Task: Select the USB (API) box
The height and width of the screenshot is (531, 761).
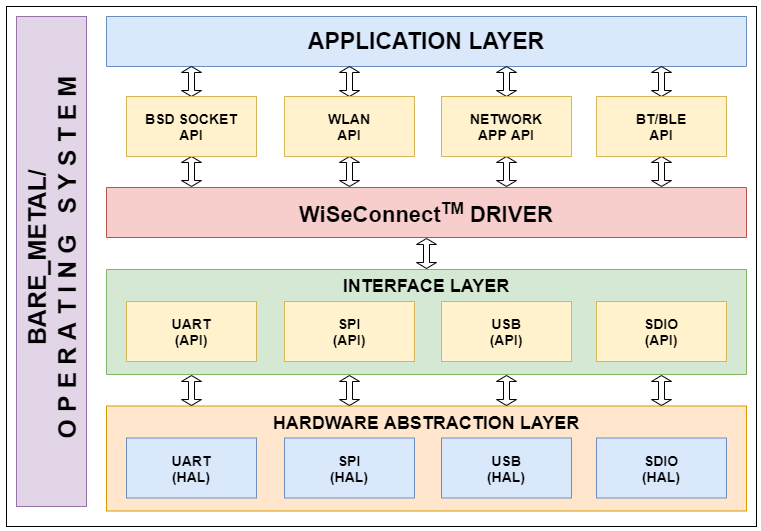Action: pyautogui.click(x=506, y=332)
